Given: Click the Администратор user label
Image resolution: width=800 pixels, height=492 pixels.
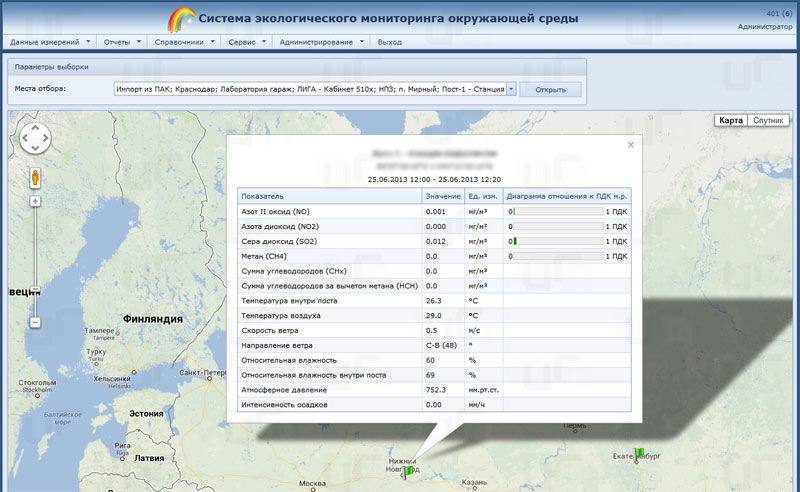Looking at the screenshot, I should point(765,27).
